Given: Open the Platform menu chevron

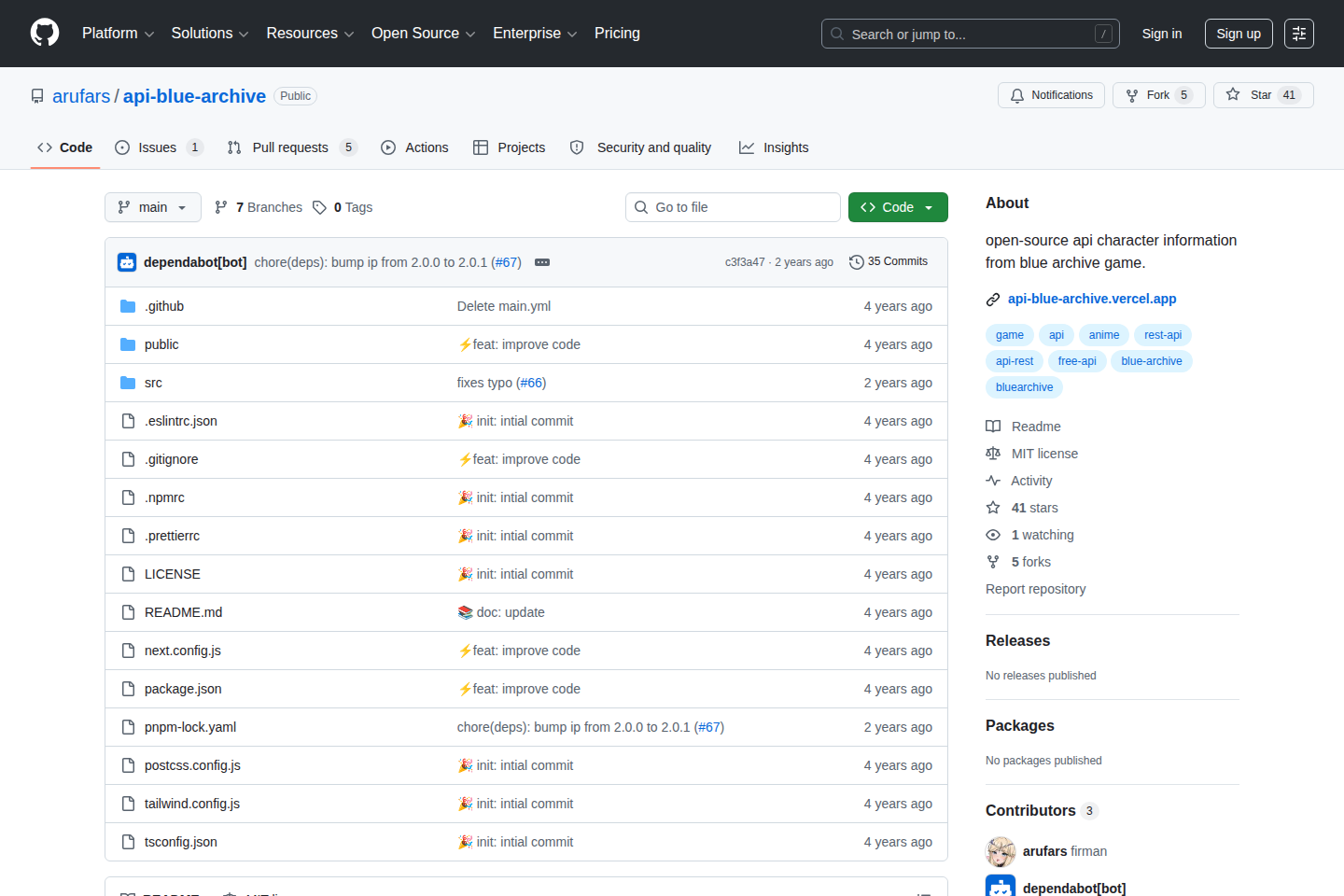Looking at the screenshot, I should (x=149, y=34).
